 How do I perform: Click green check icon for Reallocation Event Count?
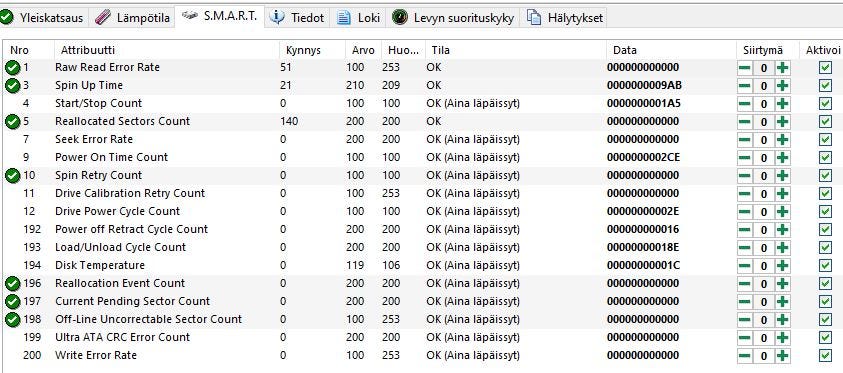[12, 283]
